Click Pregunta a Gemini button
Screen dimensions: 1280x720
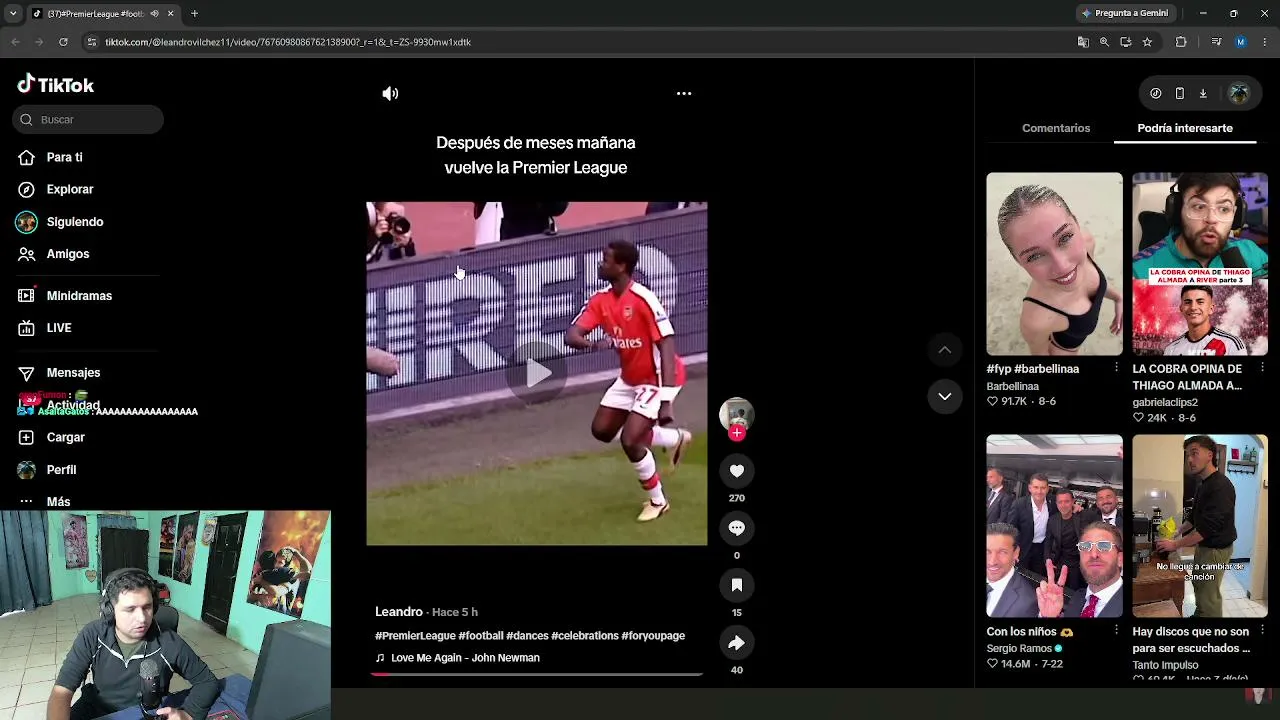click(x=1124, y=13)
